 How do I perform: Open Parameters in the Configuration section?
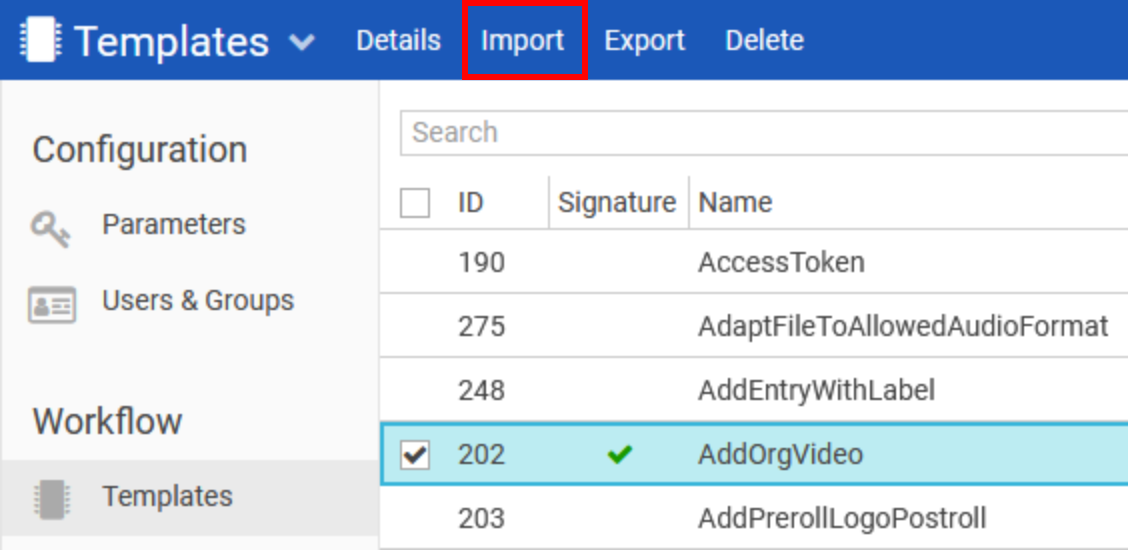click(173, 225)
